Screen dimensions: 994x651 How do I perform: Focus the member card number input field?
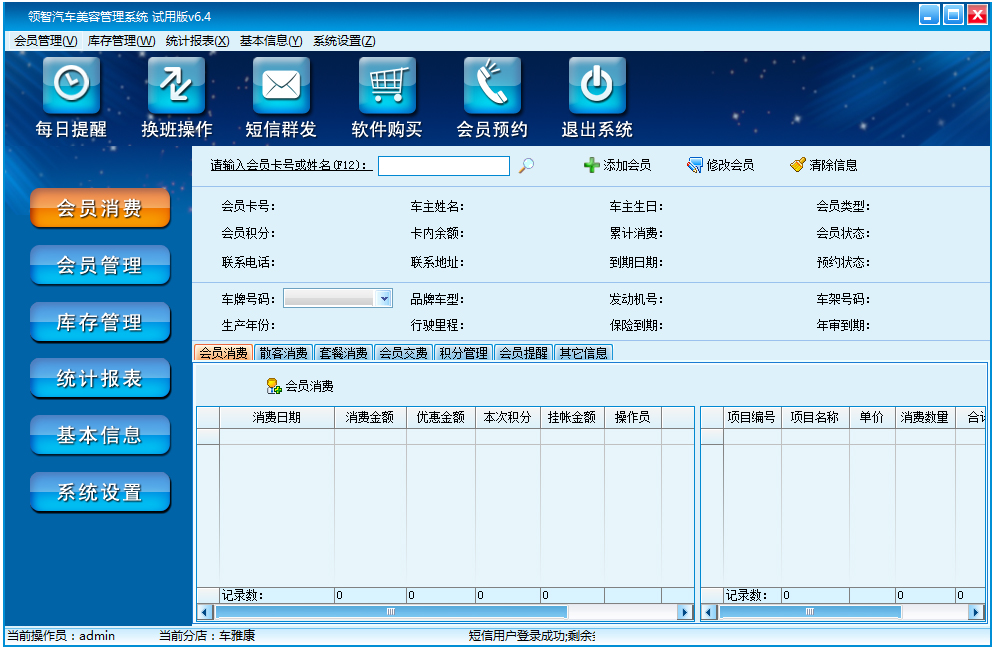coord(444,166)
